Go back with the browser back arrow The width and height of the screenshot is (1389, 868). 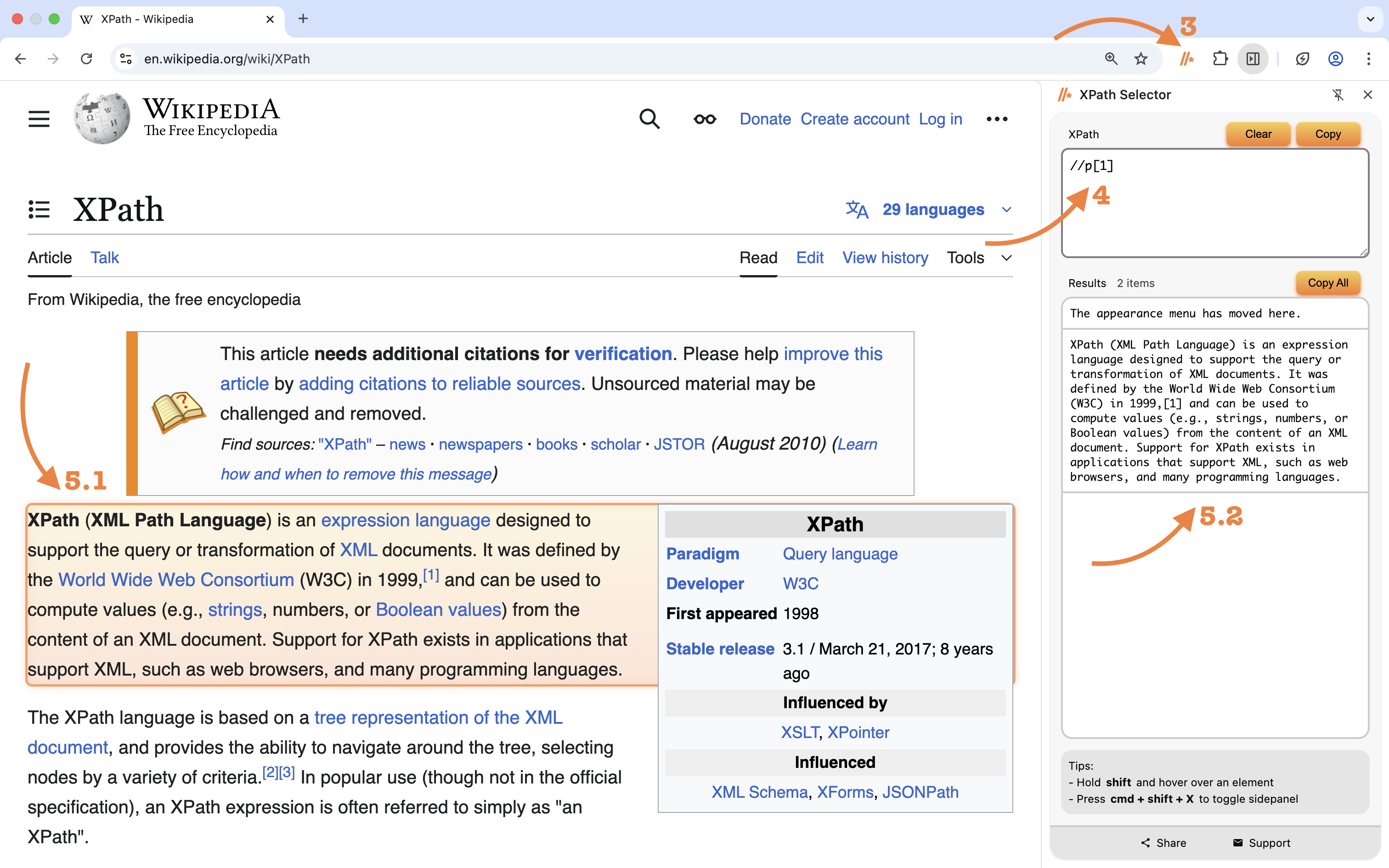pos(21,59)
